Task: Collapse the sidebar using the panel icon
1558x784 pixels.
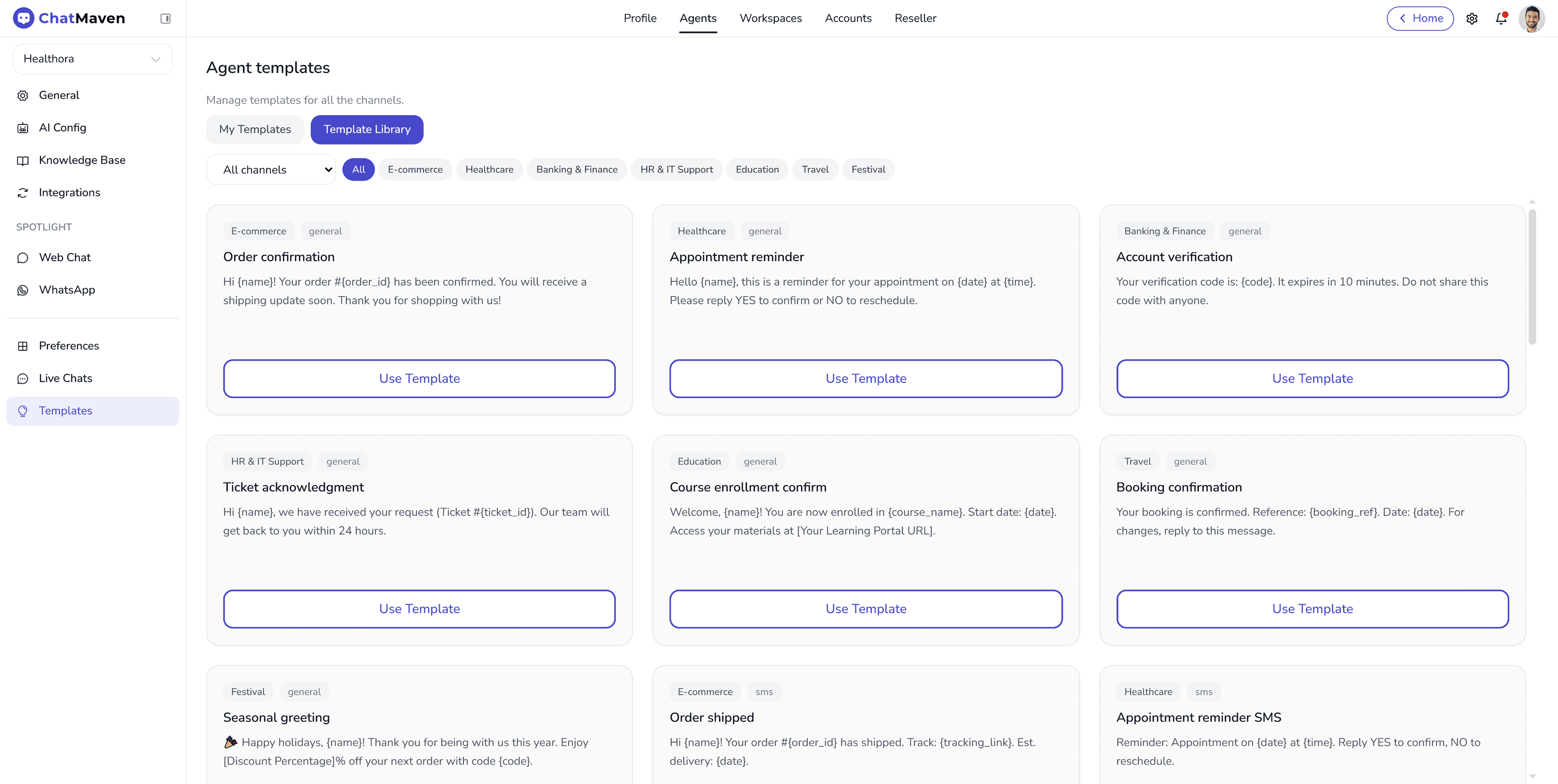Action: click(165, 18)
